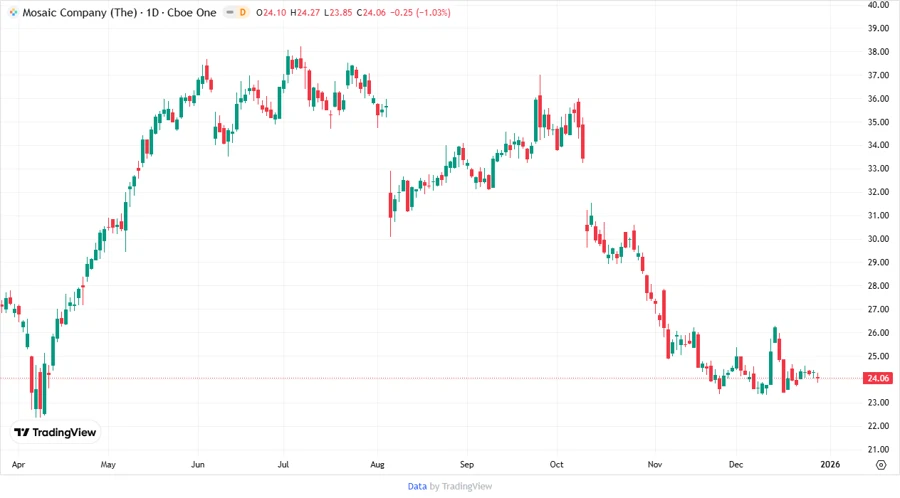Viewport: 900px width, 498px height.
Task: Click the 'Mosaic Company (The)' symbol title
Action: (x=80, y=12)
